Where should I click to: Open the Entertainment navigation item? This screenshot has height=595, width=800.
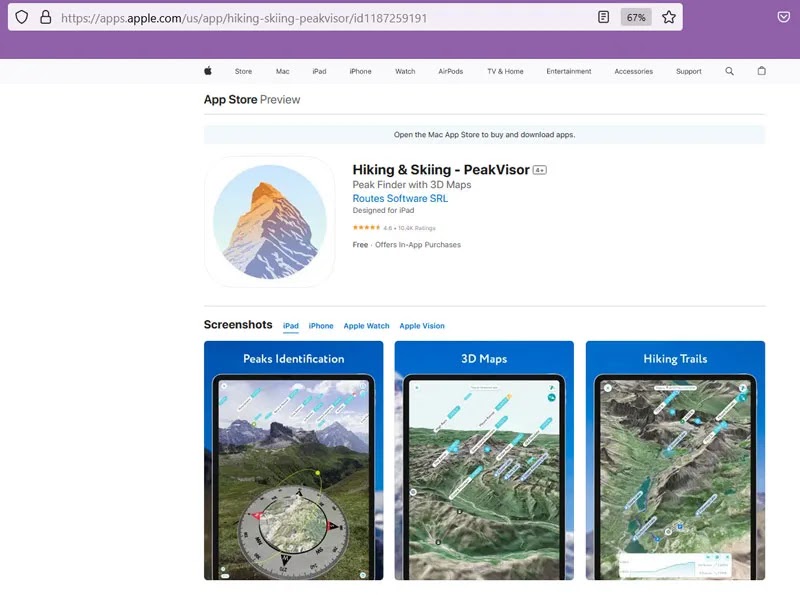(569, 71)
